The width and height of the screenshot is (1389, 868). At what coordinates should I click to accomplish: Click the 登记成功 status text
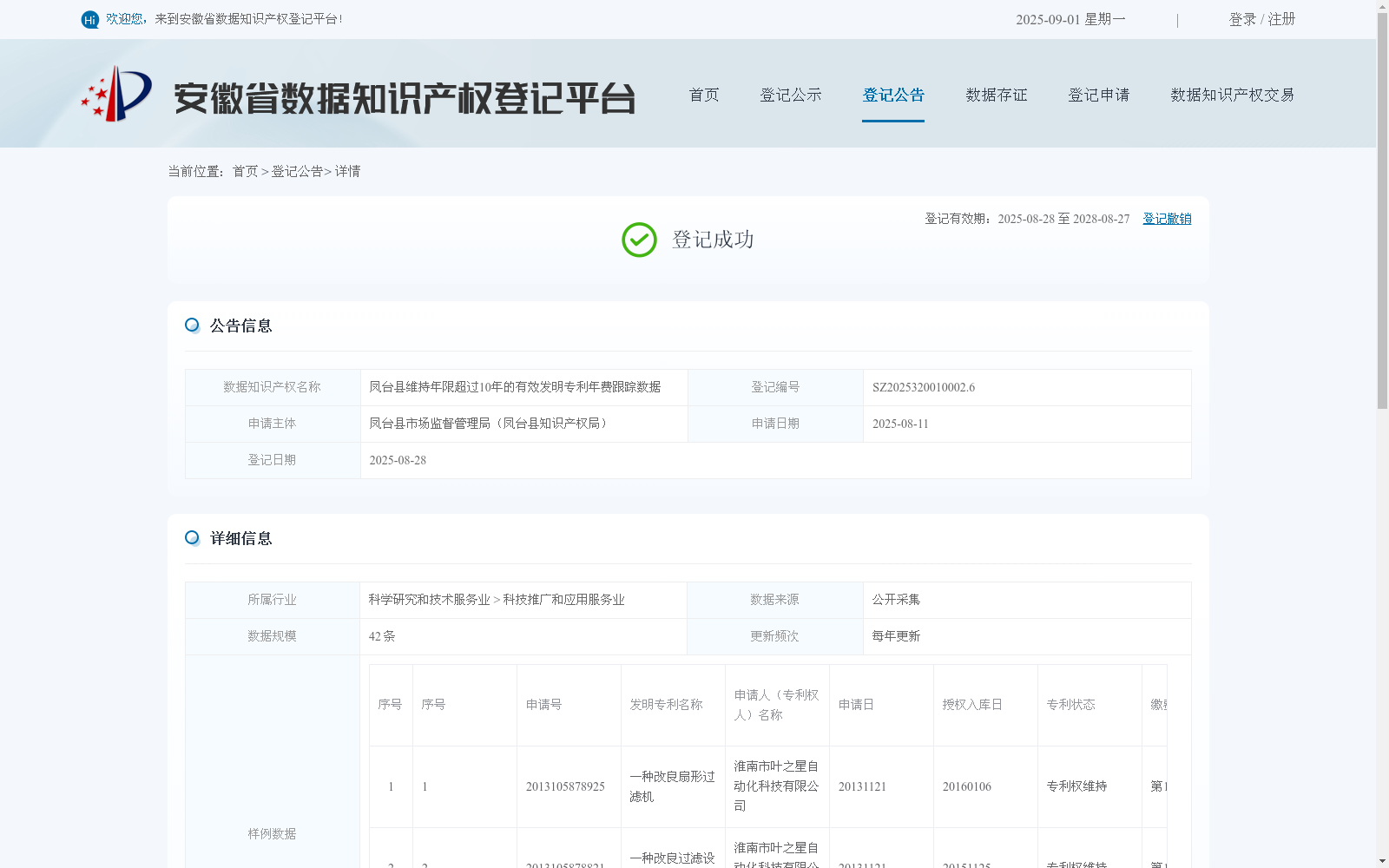tap(713, 240)
